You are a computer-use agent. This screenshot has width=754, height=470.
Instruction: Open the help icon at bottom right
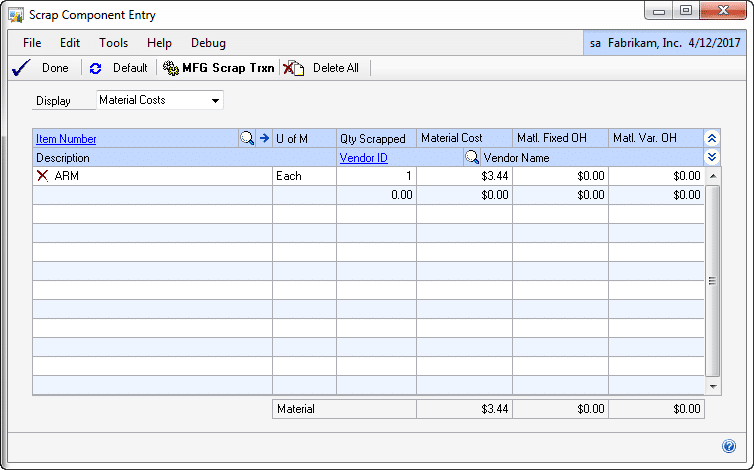pyautogui.click(x=728, y=446)
